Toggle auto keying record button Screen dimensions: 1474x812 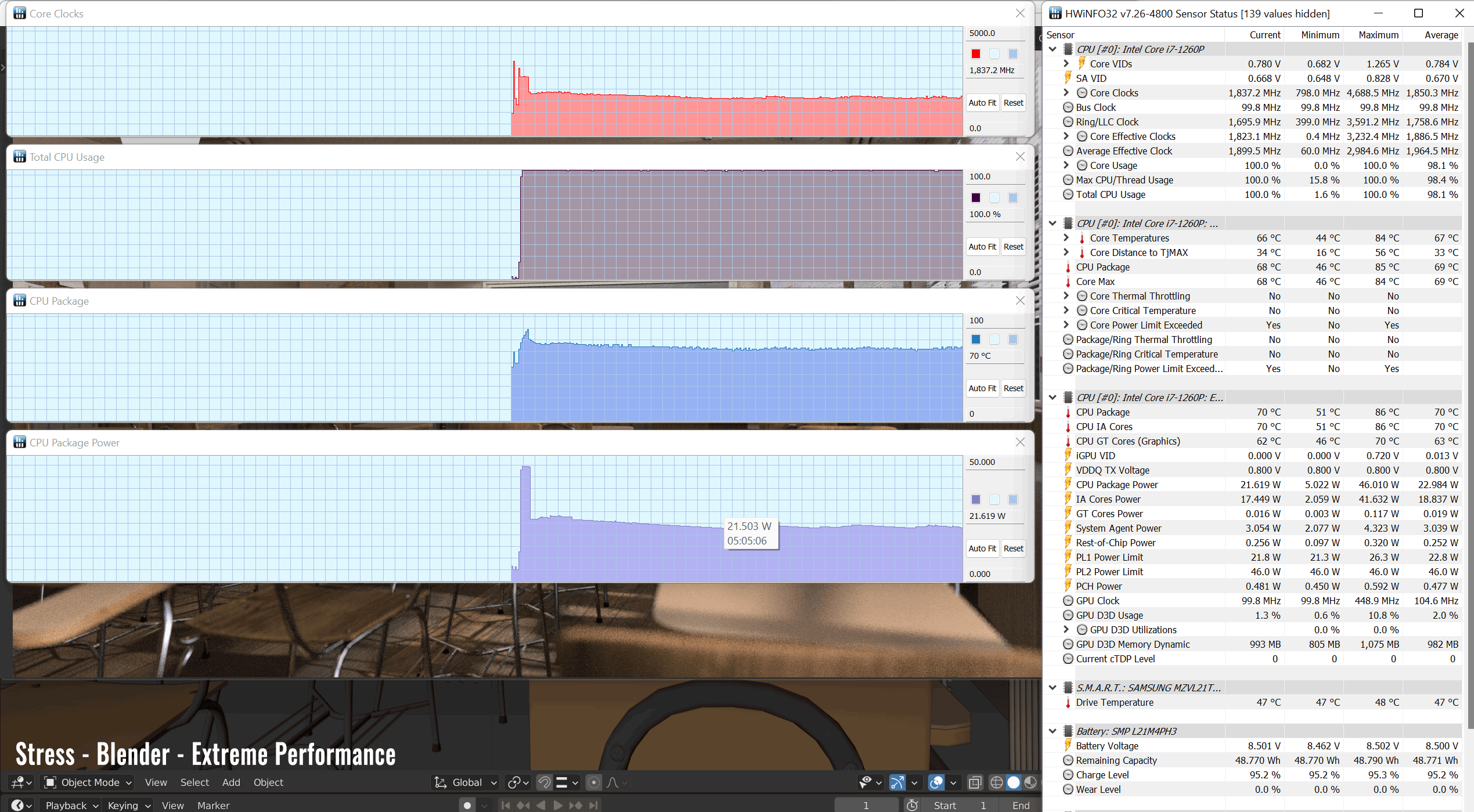(x=467, y=805)
